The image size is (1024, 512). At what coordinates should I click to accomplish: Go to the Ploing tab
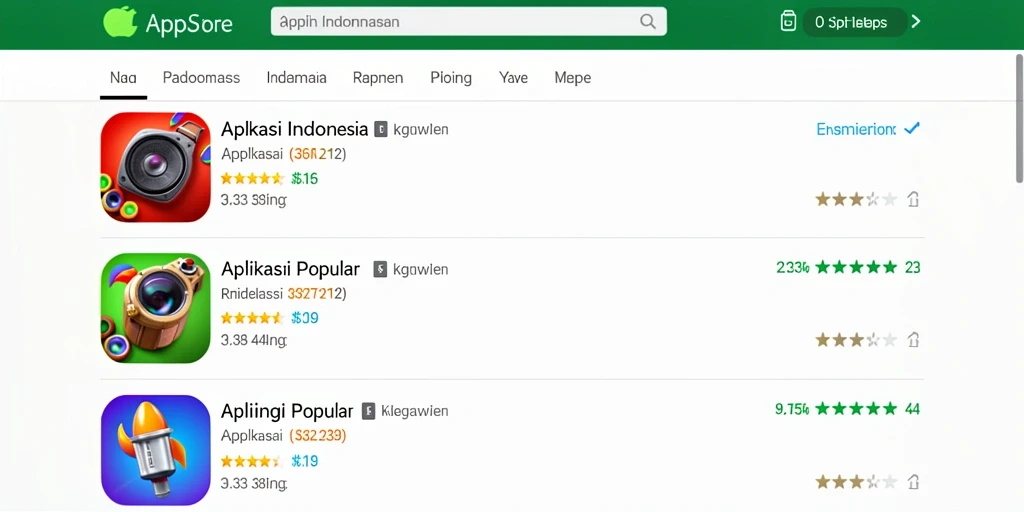coord(451,78)
